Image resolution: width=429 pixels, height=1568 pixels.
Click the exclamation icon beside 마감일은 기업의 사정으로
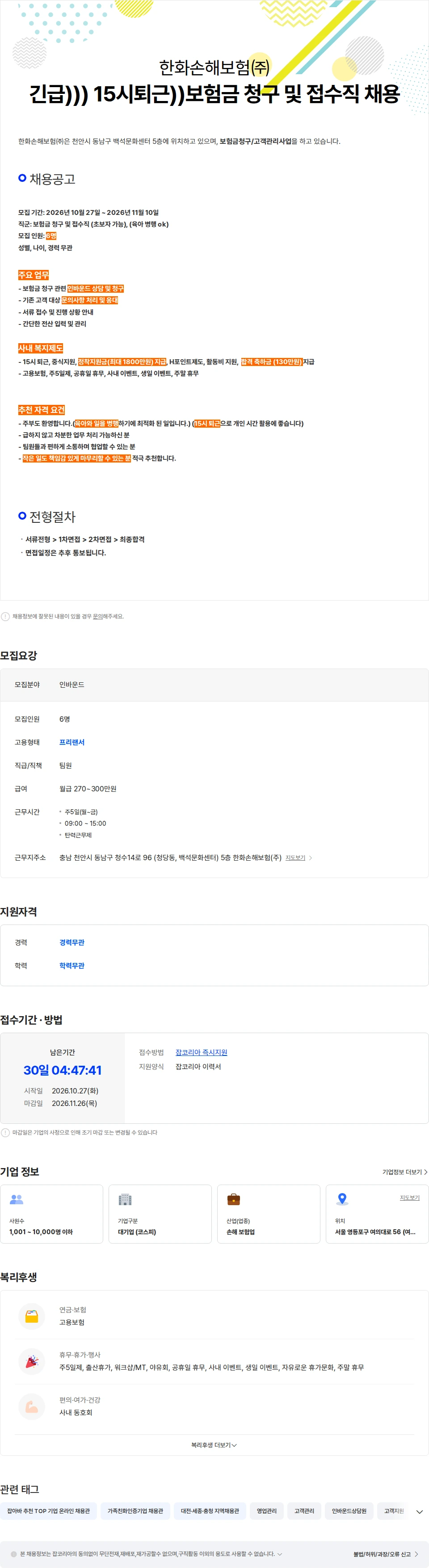coord(5,1132)
